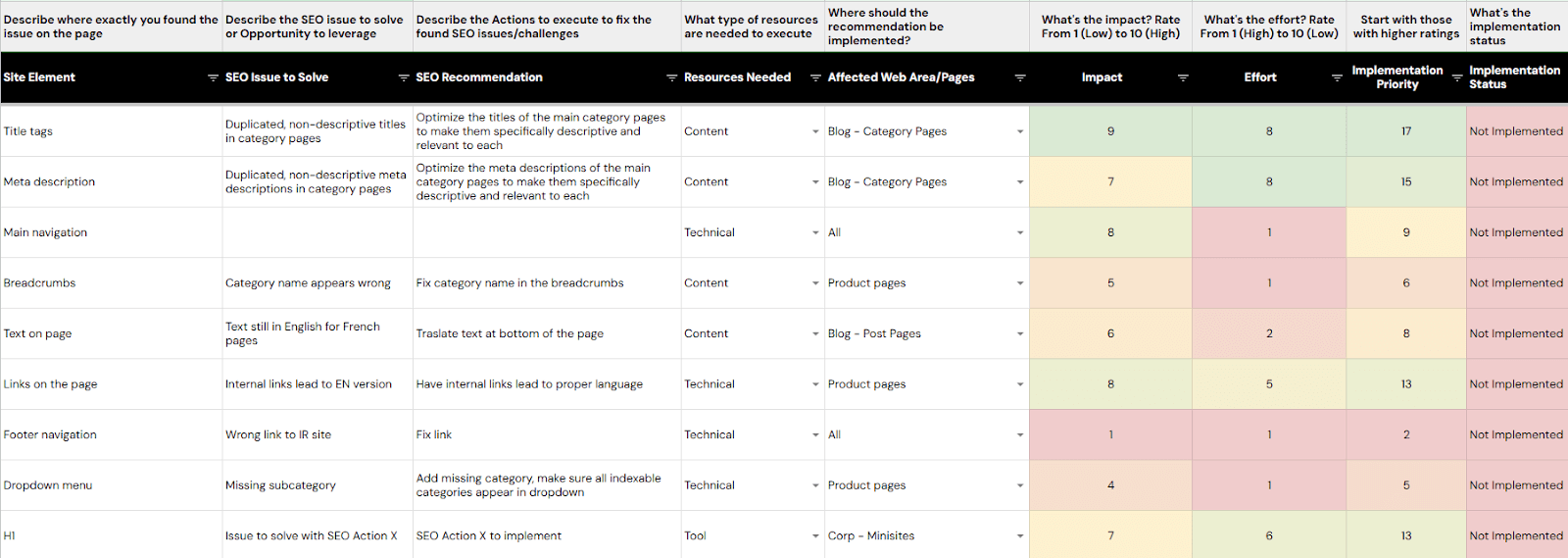The image size is (1568, 558).
Task: Select the Implementation Status header cell
Action: 1514,77
